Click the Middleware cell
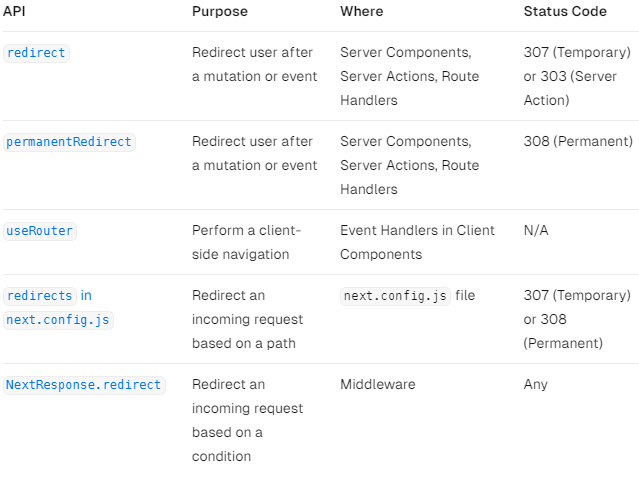 (x=377, y=385)
